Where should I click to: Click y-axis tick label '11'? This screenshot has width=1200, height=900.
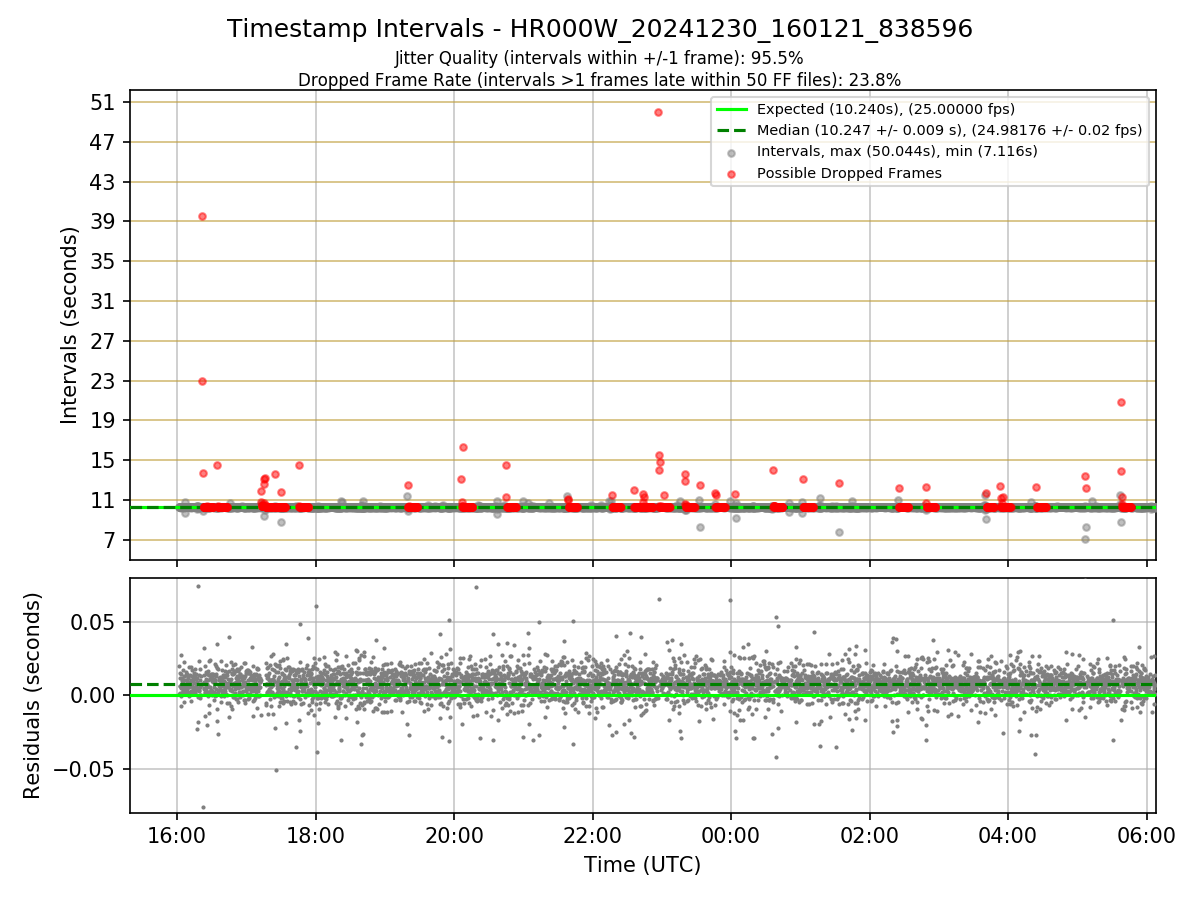pyautogui.click(x=103, y=500)
